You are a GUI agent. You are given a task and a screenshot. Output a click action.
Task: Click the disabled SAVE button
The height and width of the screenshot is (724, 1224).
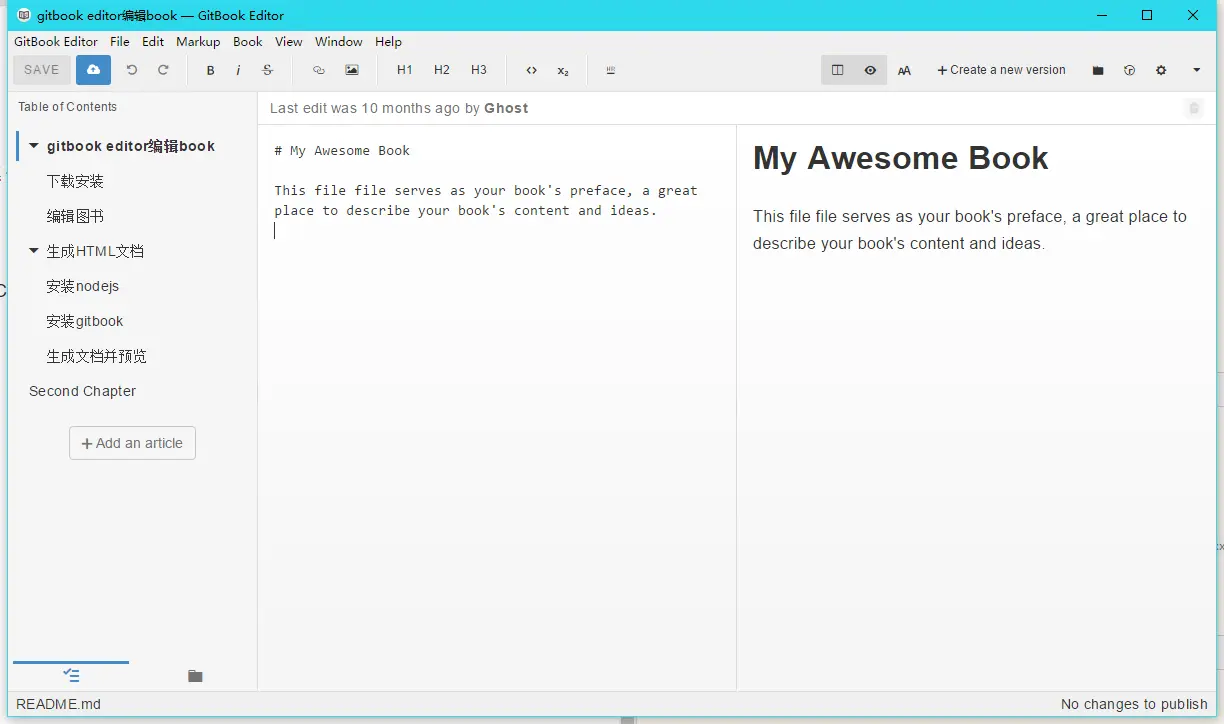pyautogui.click(x=42, y=70)
